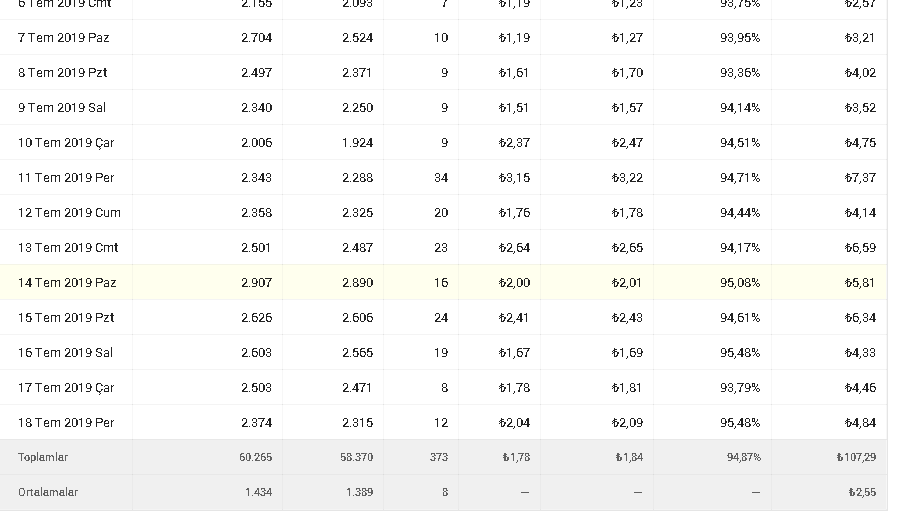
Task: Click the ₺2,55 average earnings value
Action: (x=862, y=493)
